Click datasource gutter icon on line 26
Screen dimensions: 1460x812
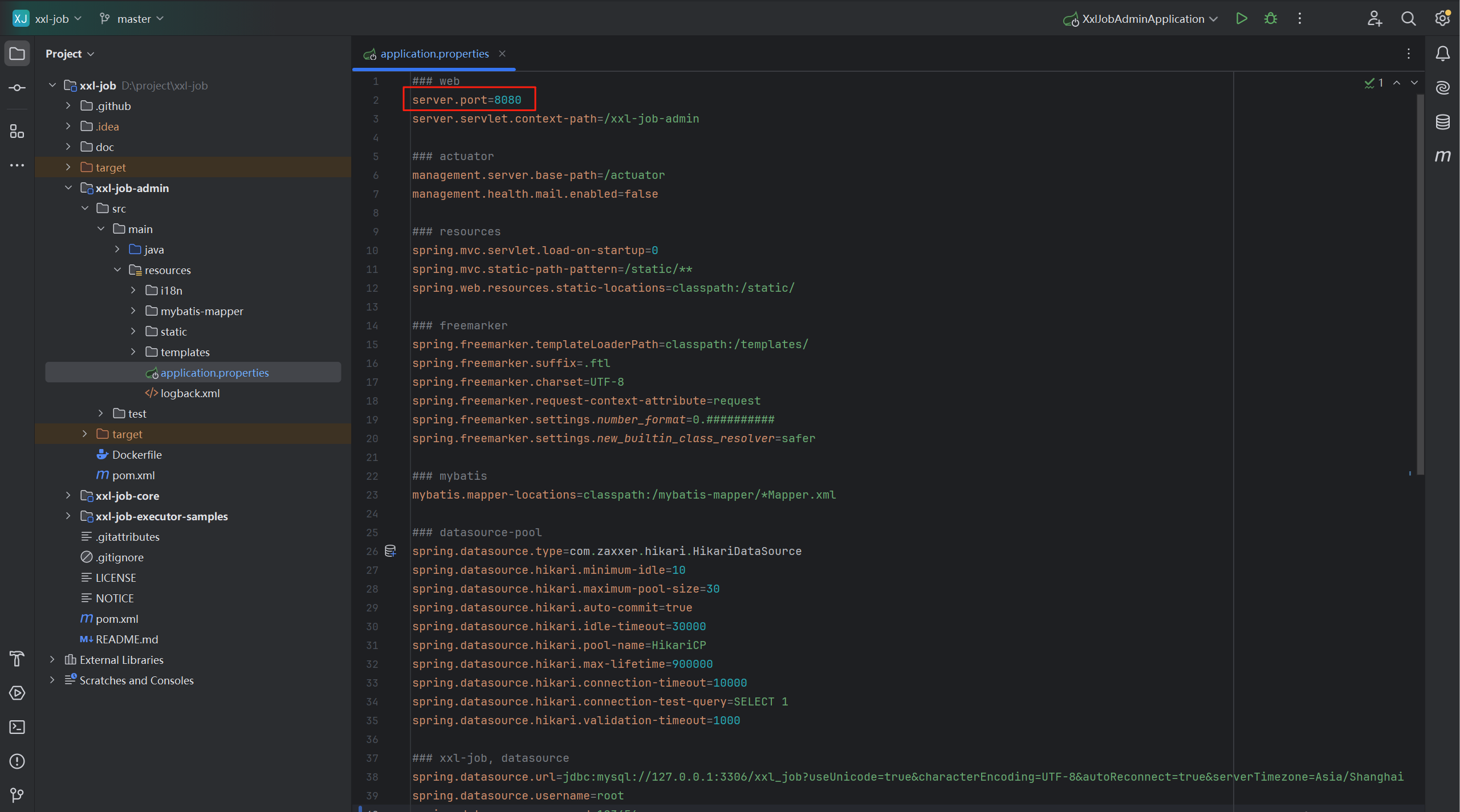[391, 551]
